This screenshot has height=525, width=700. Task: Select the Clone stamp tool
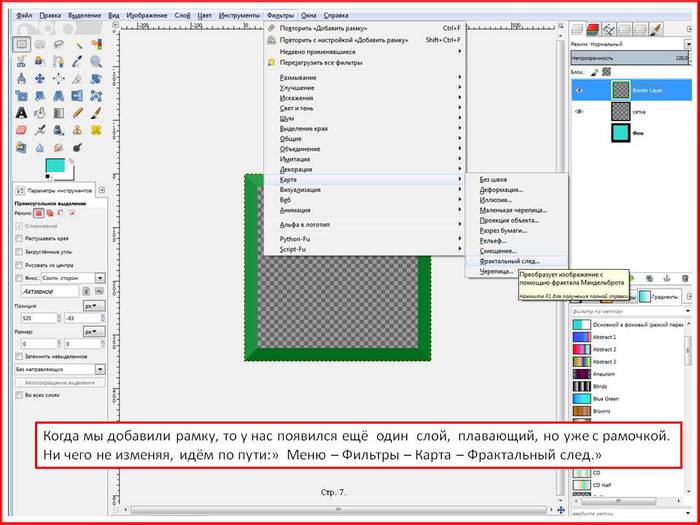click(78, 130)
